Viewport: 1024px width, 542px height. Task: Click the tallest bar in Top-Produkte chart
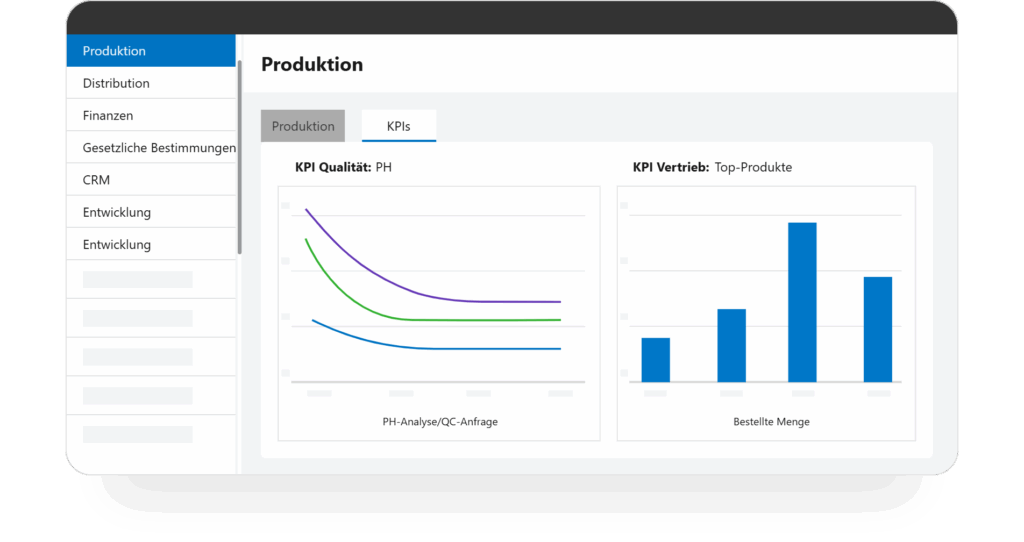pyautogui.click(x=802, y=302)
